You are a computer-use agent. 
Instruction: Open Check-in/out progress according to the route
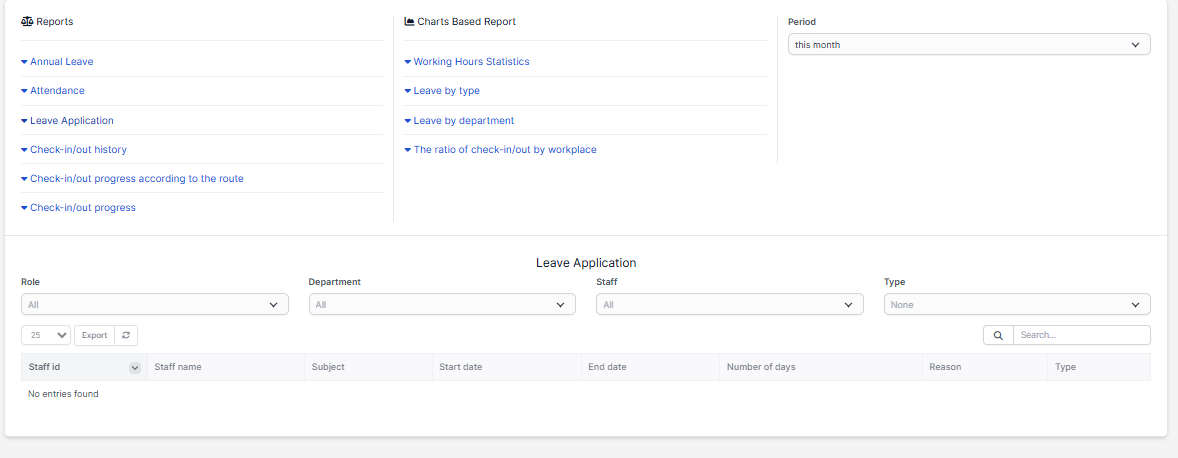136,179
